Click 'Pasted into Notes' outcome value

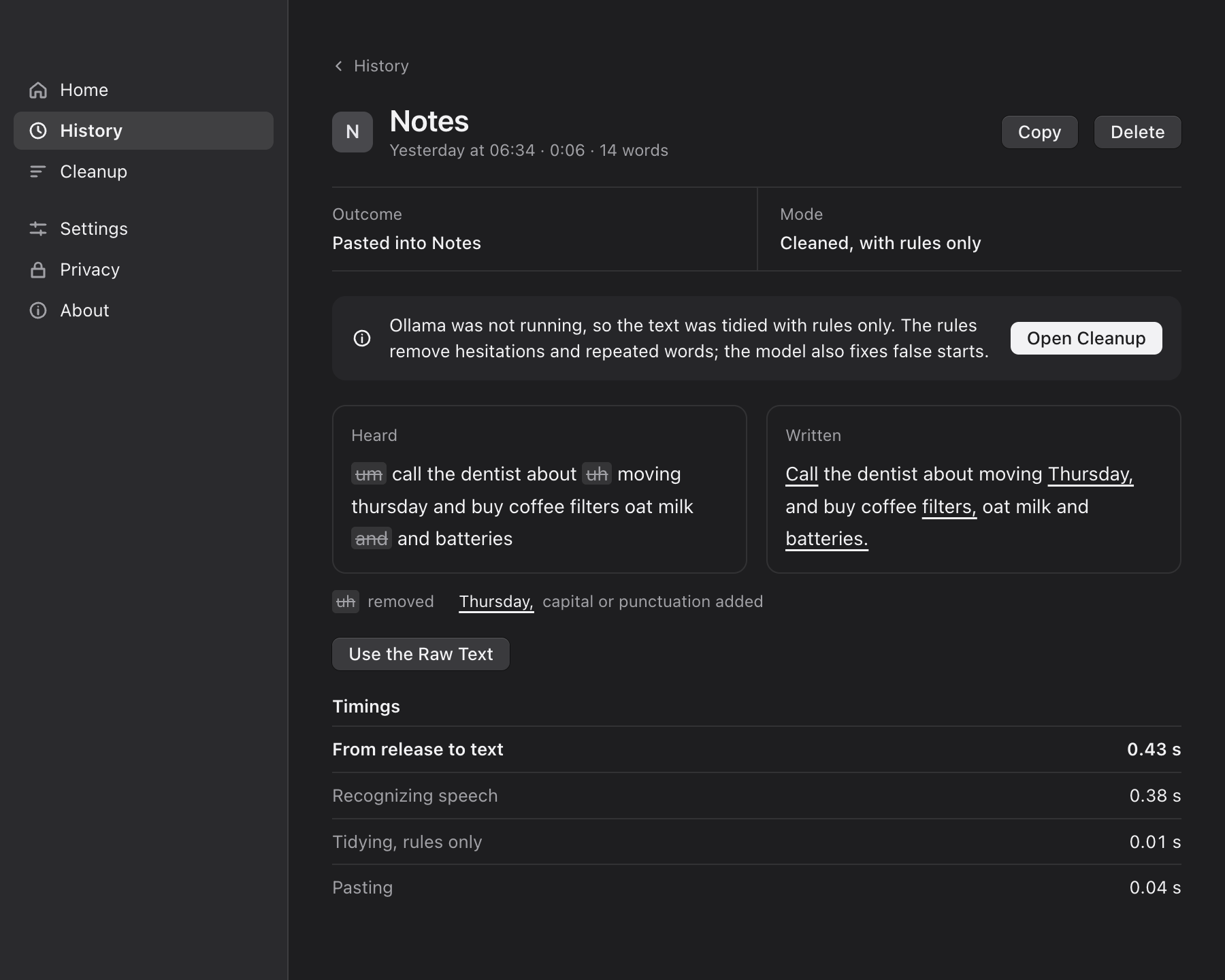click(x=406, y=243)
